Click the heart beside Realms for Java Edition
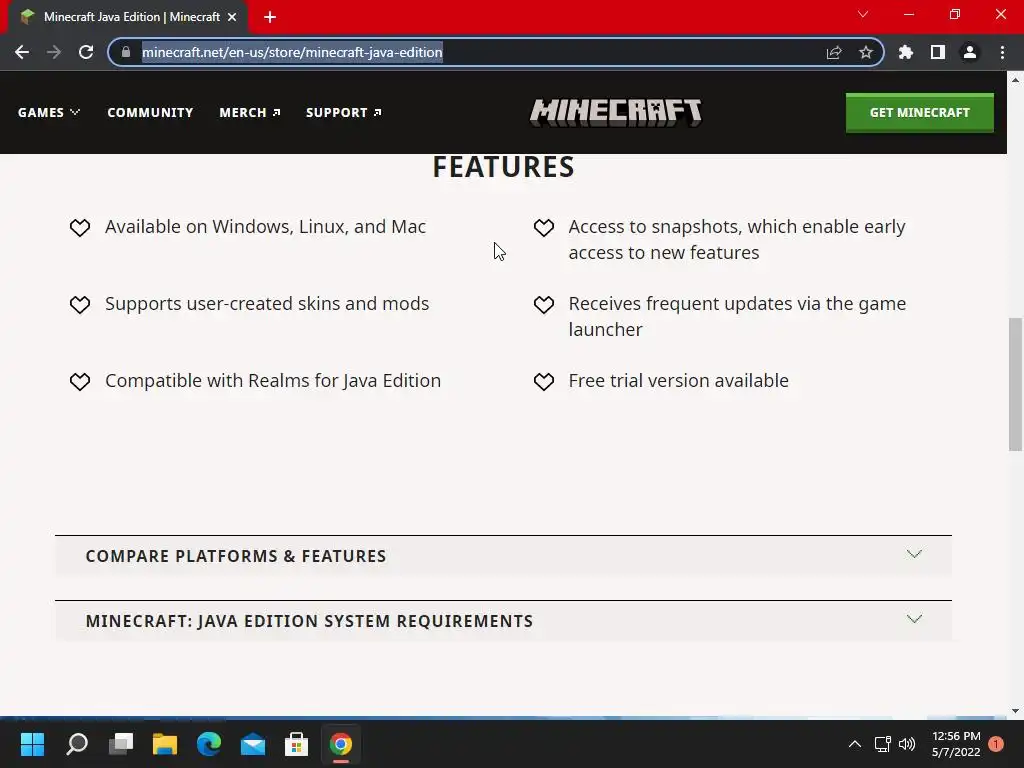1024x768 pixels. [80, 381]
